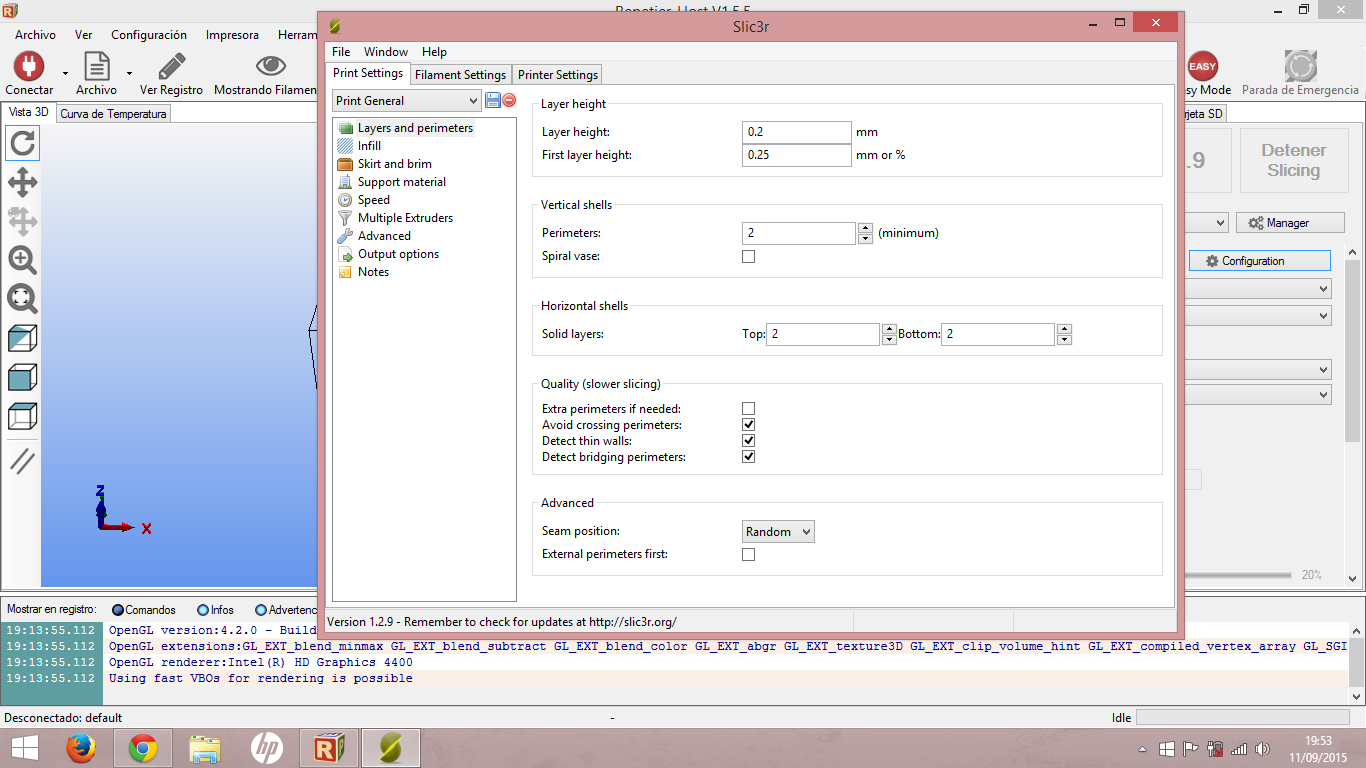
Task: Open the Seam position dropdown
Action: (x=778, y=532)
